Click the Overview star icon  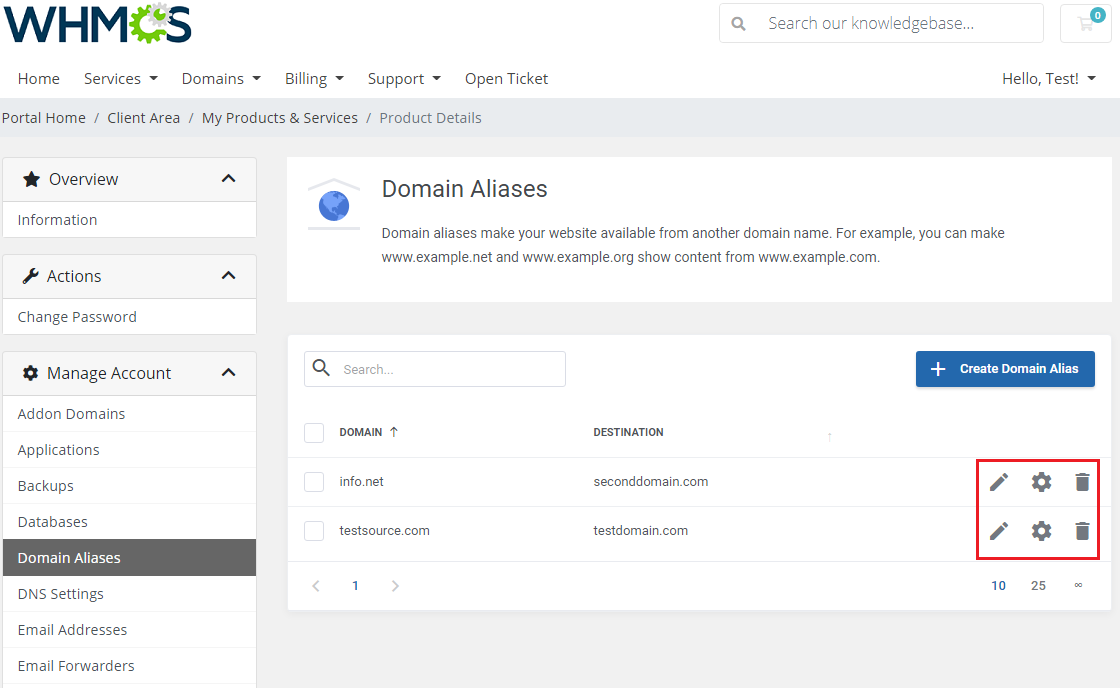(31, 179)
